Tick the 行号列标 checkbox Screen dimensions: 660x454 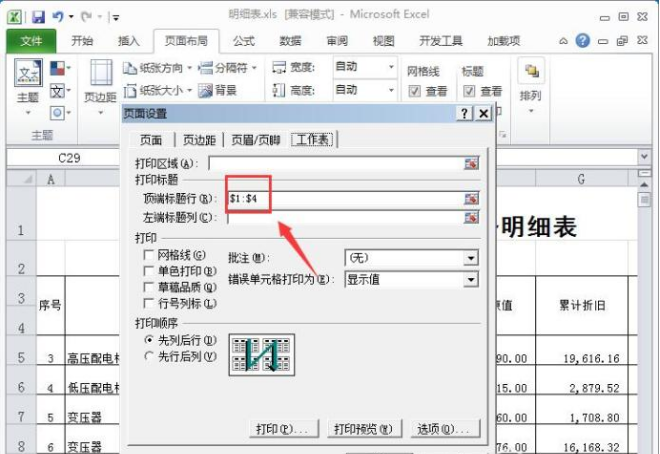(x=148, y=303)
